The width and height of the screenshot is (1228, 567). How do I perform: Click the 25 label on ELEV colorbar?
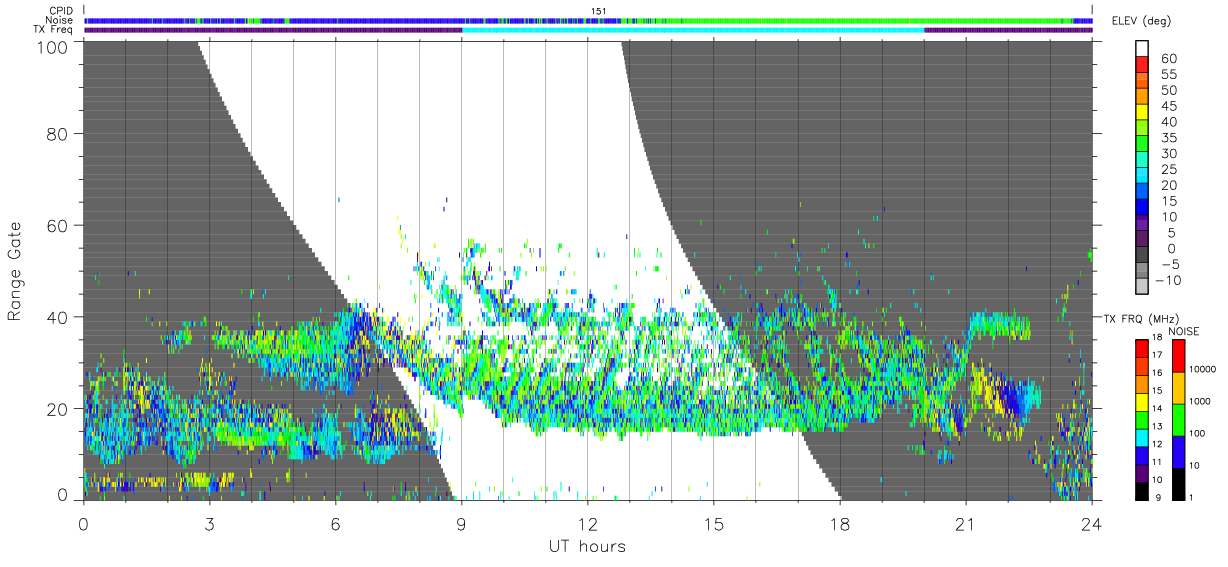click(x=1168, y=169)
